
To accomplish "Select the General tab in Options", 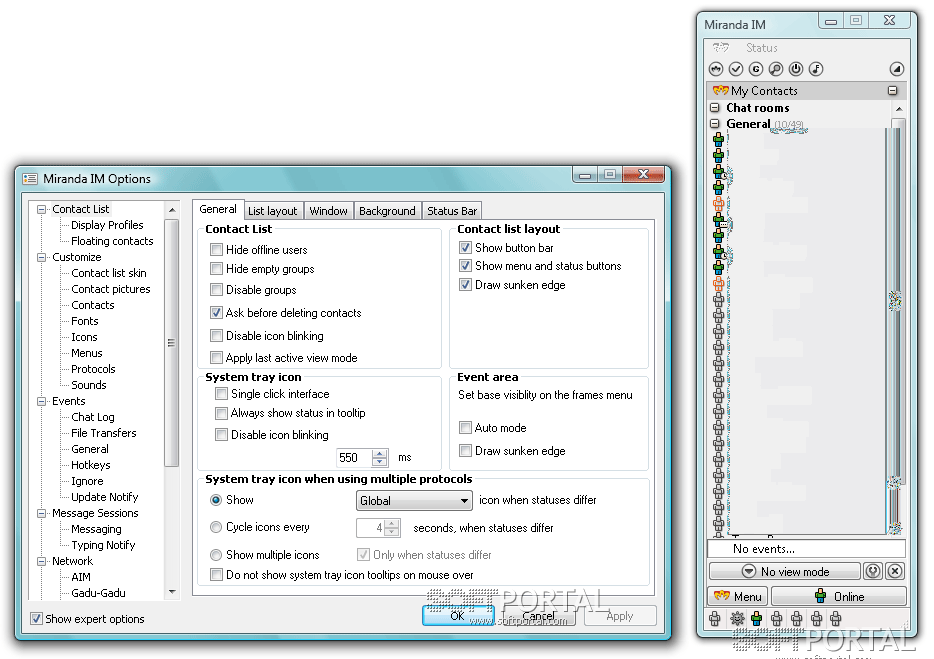I will click(x=218, y=209).
